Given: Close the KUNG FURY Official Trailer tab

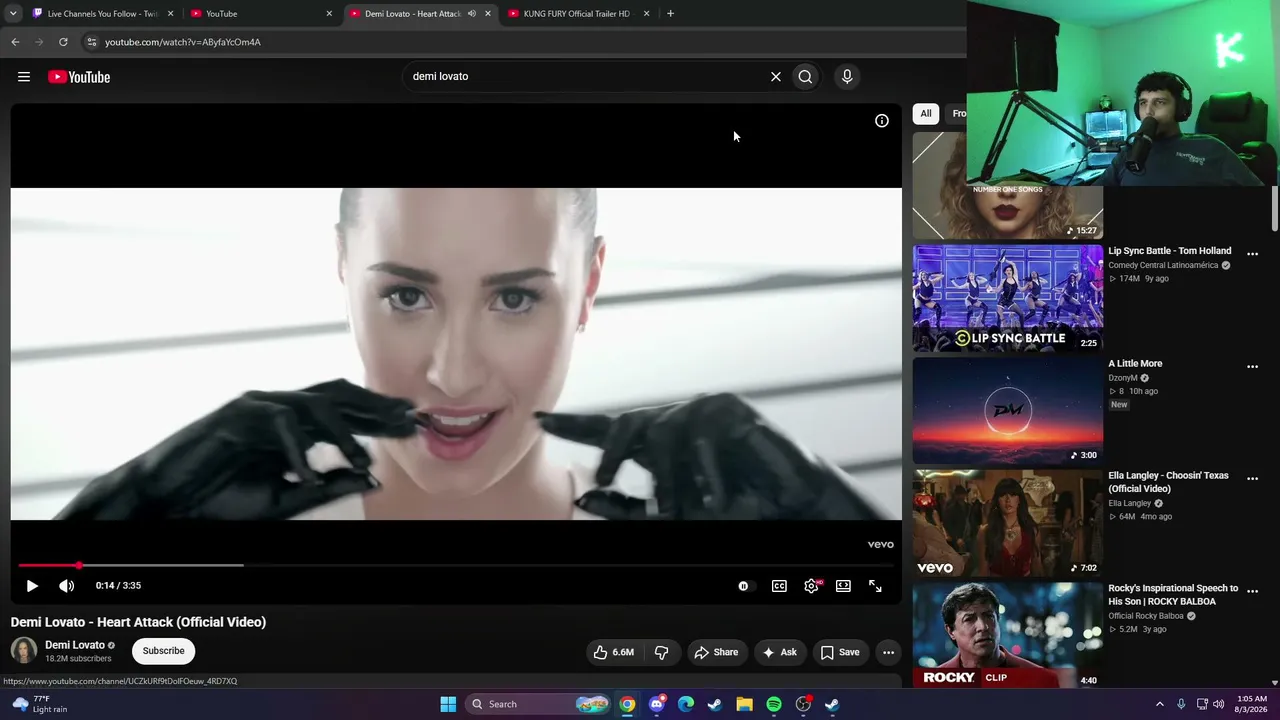Looking at the screenshot, I should coord(646,14).
